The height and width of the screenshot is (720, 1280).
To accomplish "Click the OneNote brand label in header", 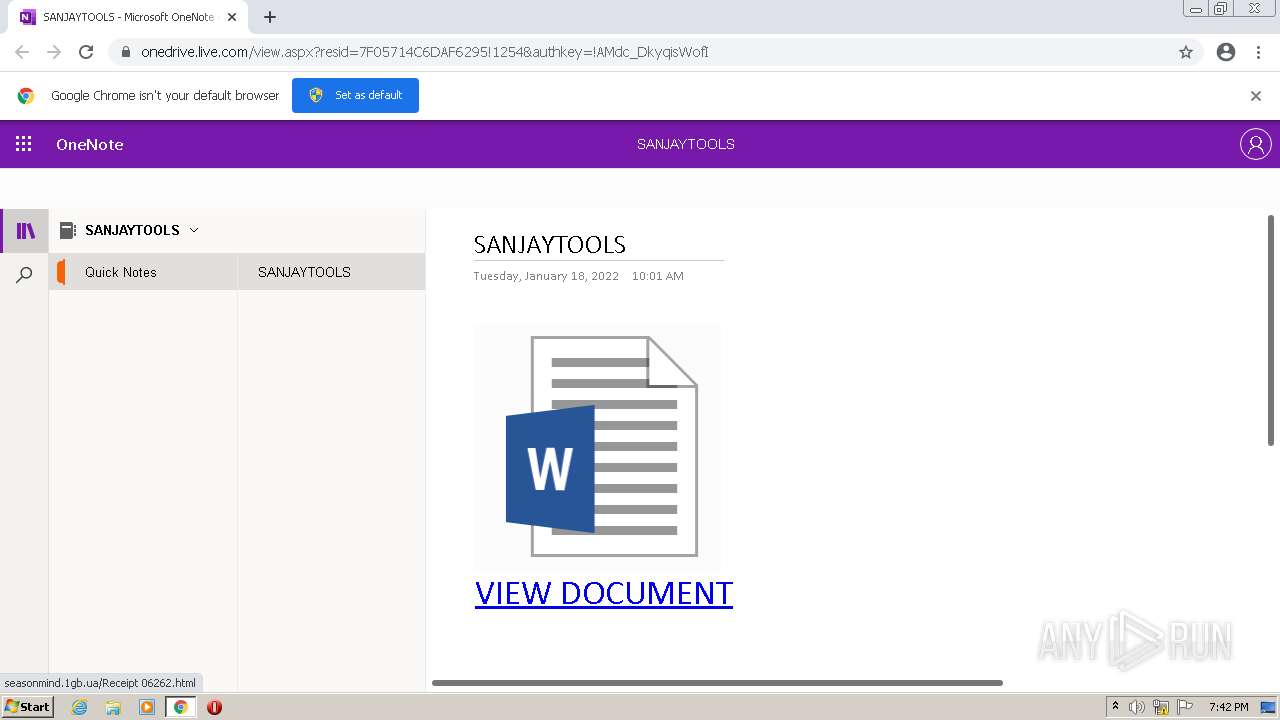I will 90,144.
